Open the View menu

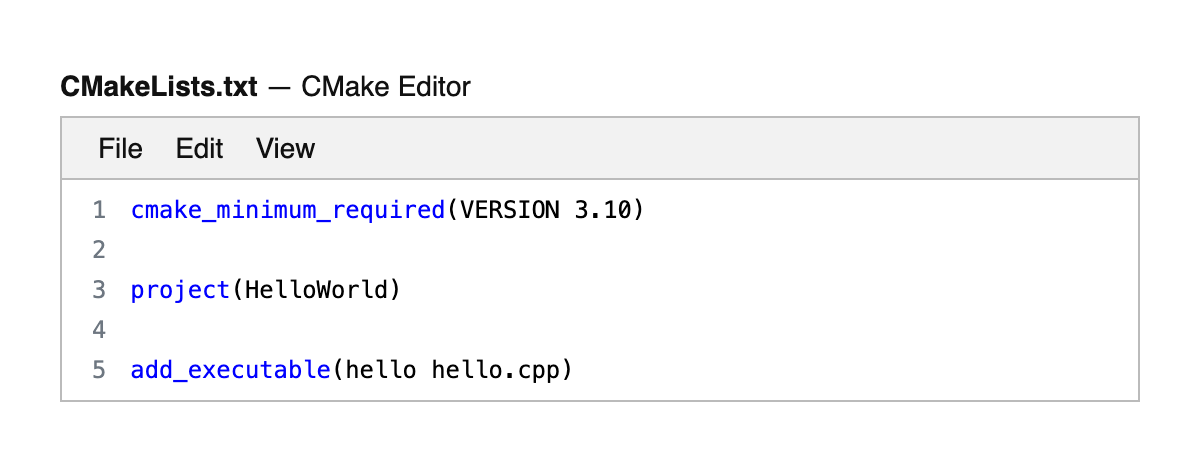(x=285, y=149)
